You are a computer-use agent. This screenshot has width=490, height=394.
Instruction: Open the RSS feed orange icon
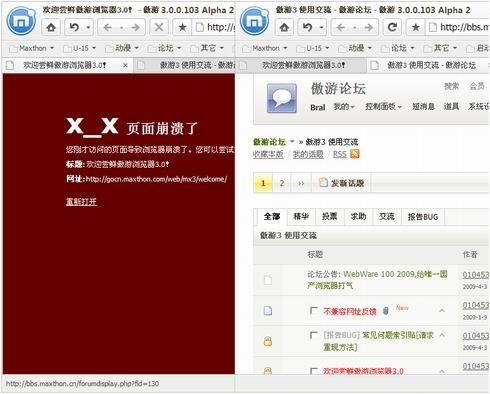coord(354,154)
